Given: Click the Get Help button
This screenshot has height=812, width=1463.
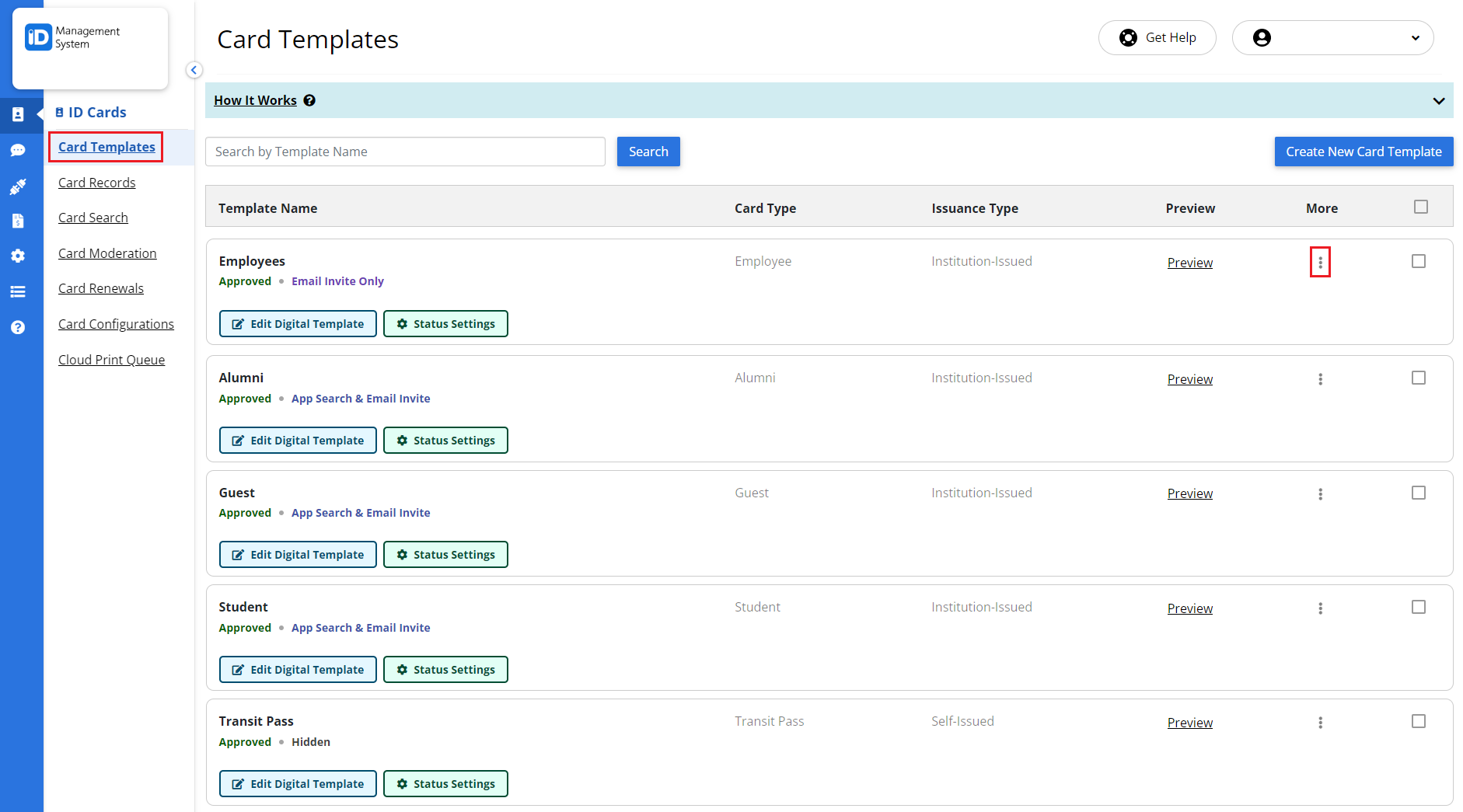Looking at the screenshot, I should coord(1157,37).
